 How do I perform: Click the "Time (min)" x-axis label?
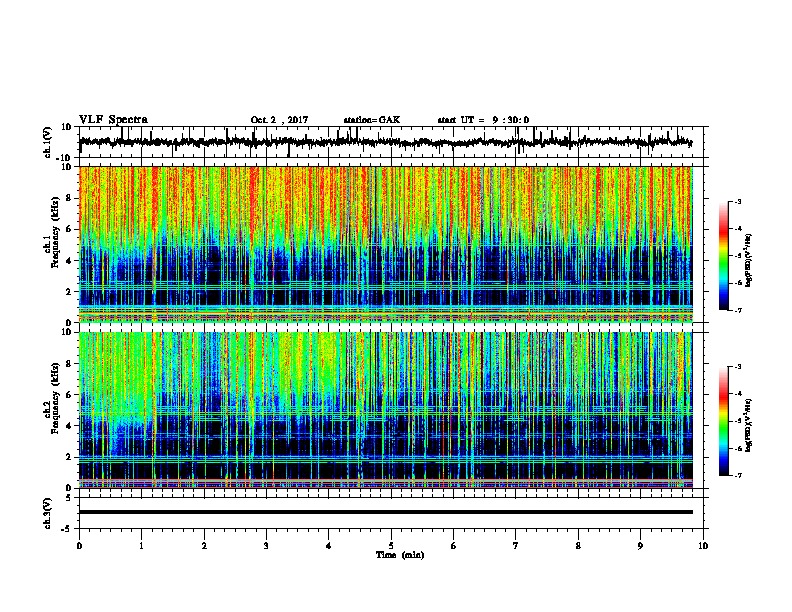coord(400,555)
